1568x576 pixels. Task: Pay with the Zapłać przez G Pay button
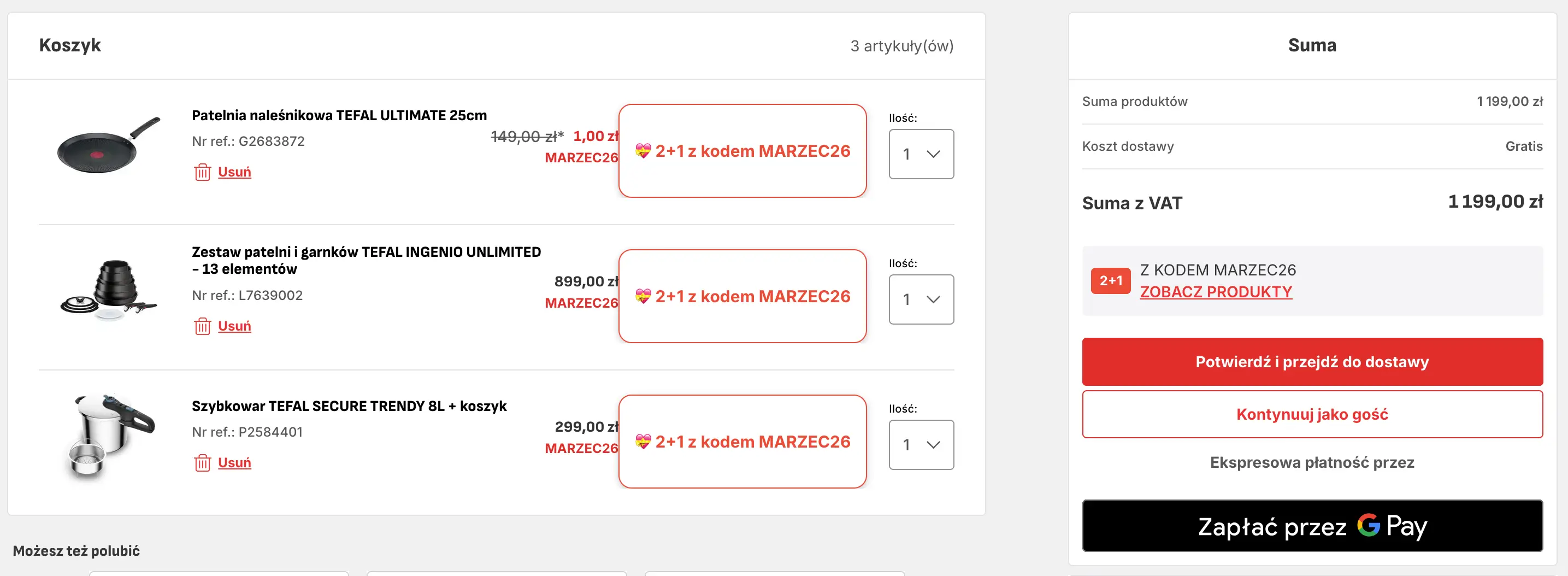(x=1312, y=526)
